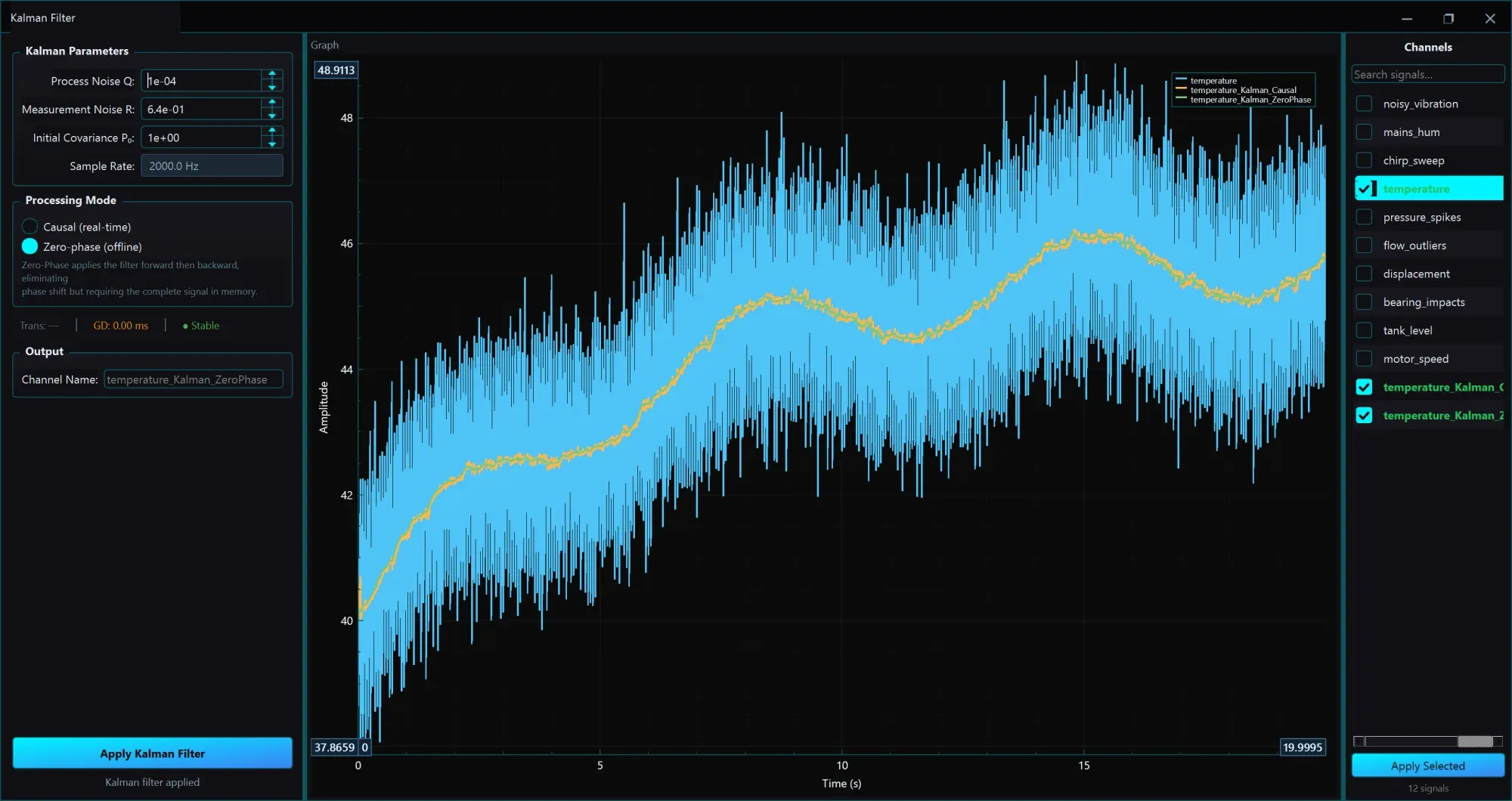The image size is (1512, 801).
Task: Click the Kalman filter applied status message
Action: point(153,782)
